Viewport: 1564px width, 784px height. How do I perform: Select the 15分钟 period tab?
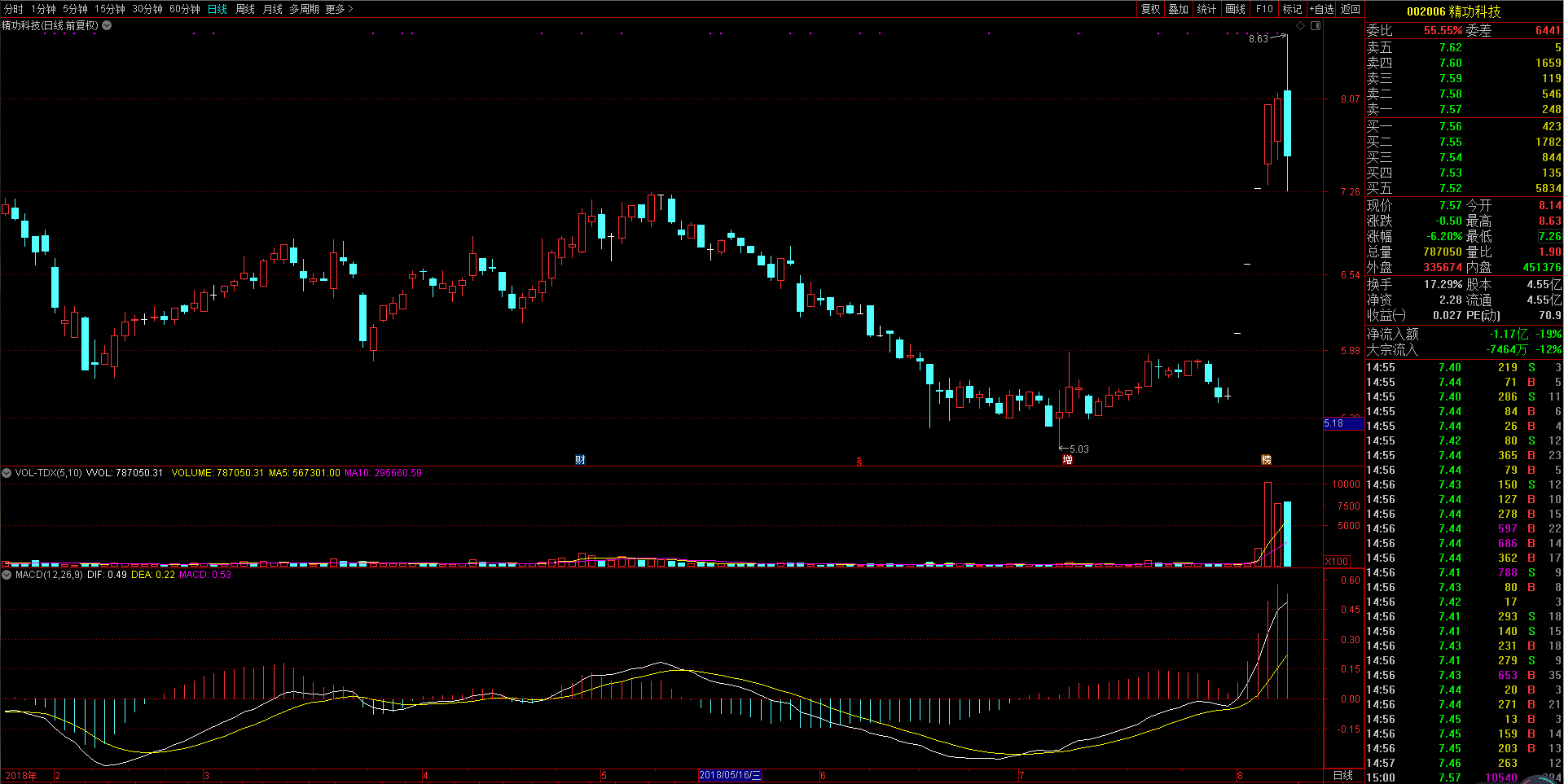[110, 9]
